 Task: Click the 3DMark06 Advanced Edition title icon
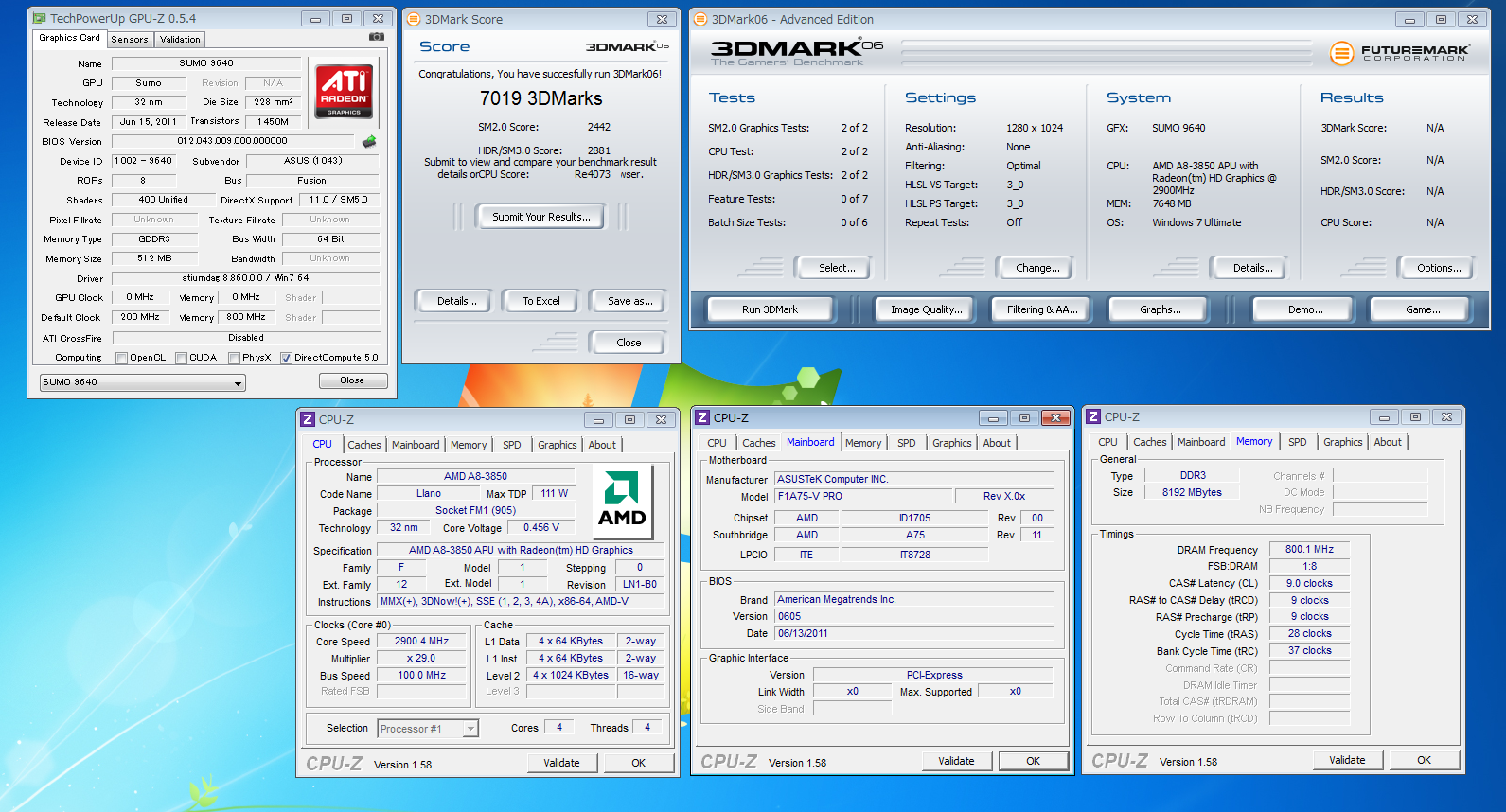pyautogui.click(x=700, y=19)
